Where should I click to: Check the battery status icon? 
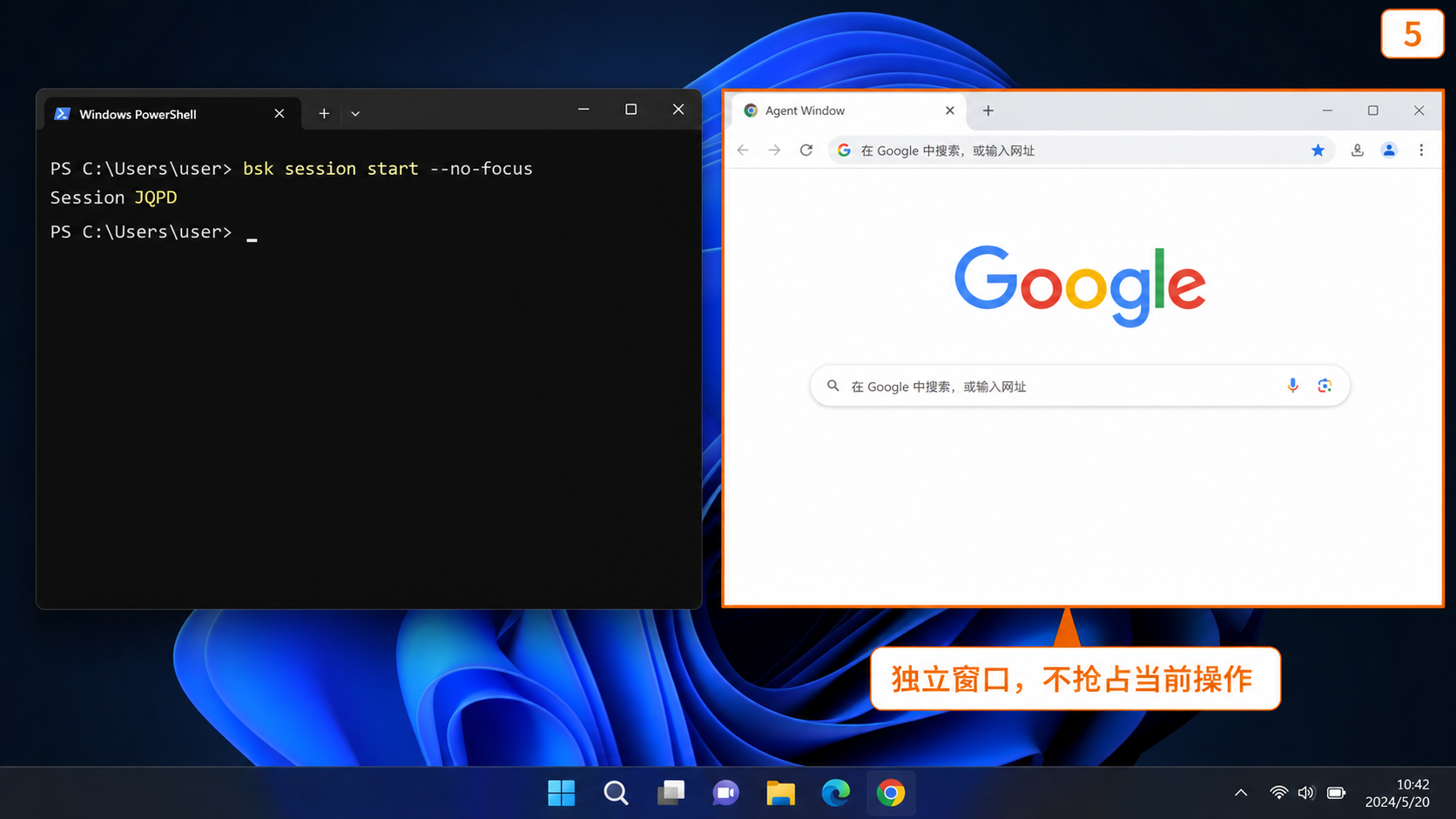point(1336,793)
